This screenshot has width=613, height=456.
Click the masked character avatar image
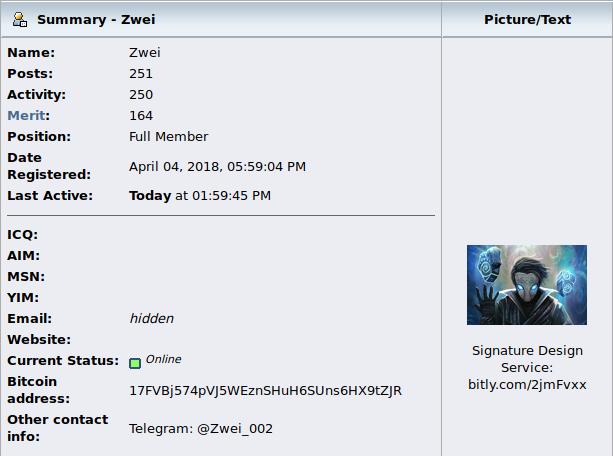527,285
